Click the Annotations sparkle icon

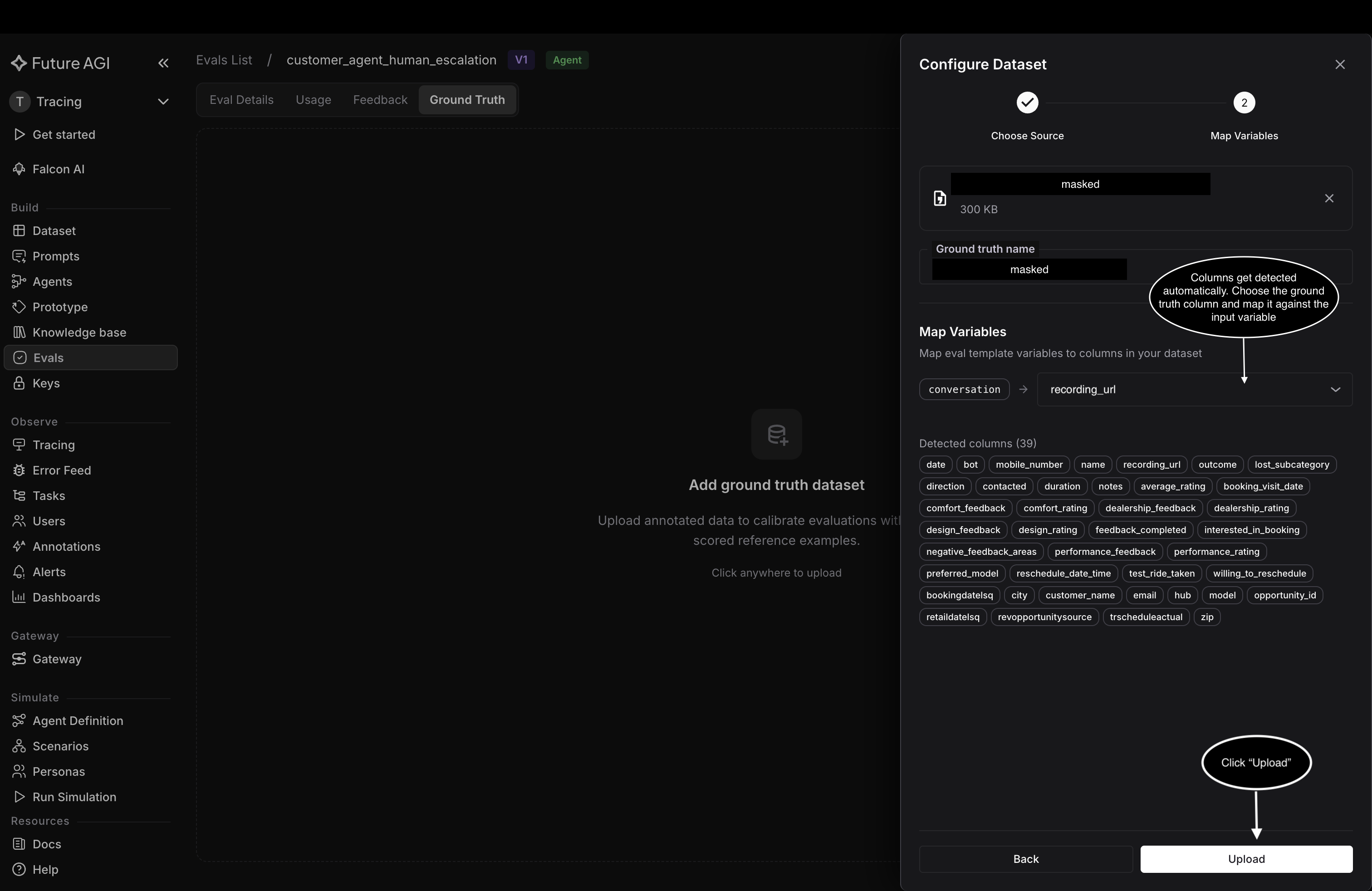coord(19,546)
